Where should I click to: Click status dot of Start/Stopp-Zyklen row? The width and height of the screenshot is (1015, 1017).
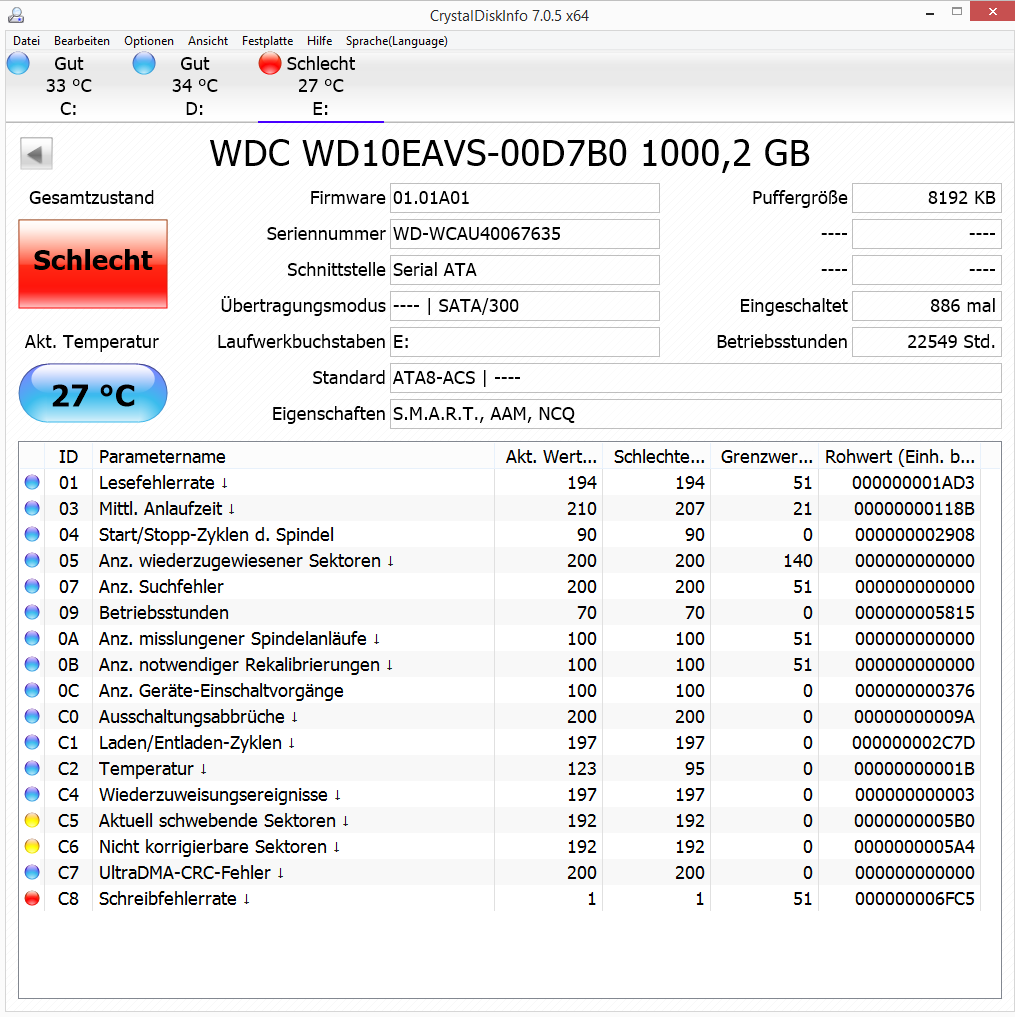coord(32,534)
